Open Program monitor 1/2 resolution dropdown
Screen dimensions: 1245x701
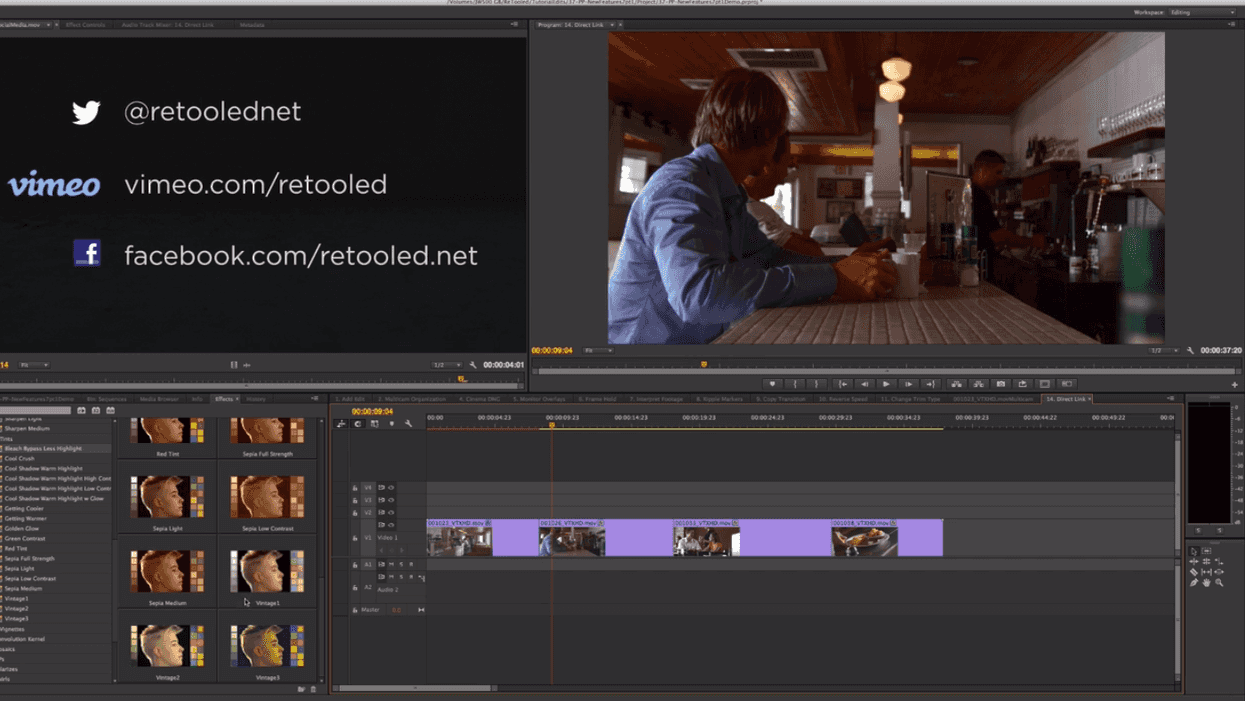1163,351
